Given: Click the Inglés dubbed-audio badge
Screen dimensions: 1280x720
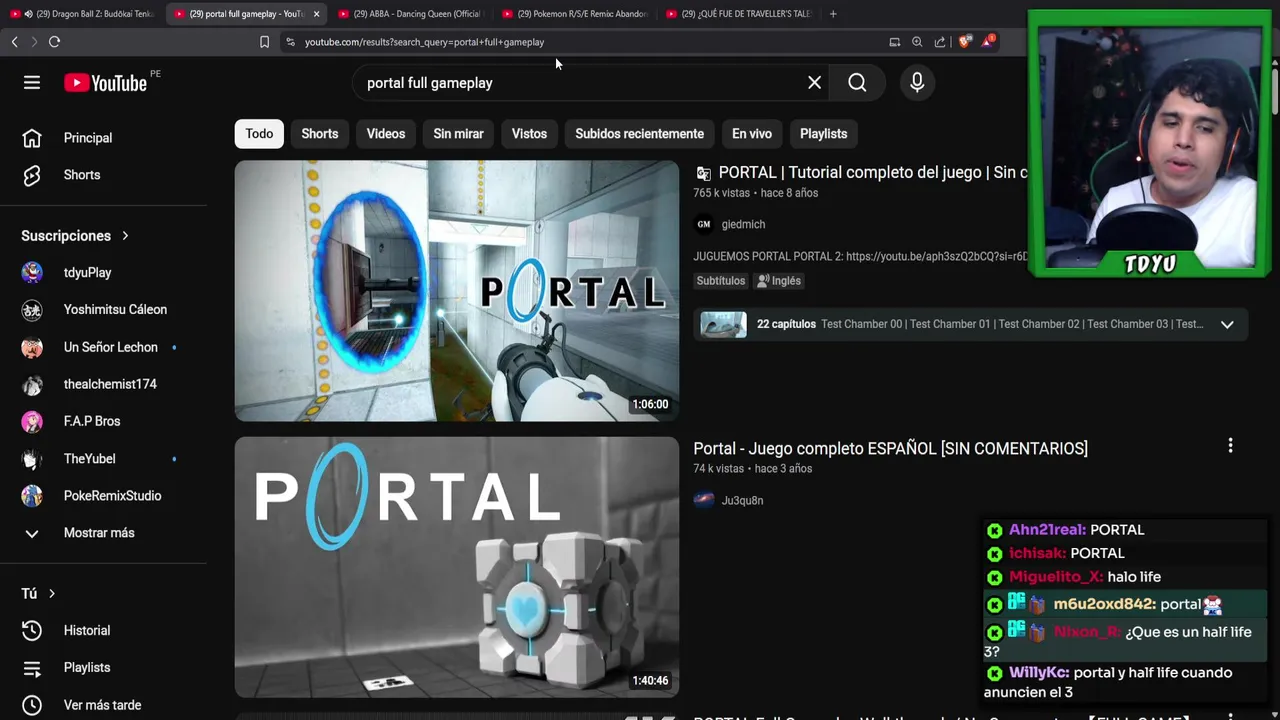Looking at the screenshot, I should [x=779, y=281].
